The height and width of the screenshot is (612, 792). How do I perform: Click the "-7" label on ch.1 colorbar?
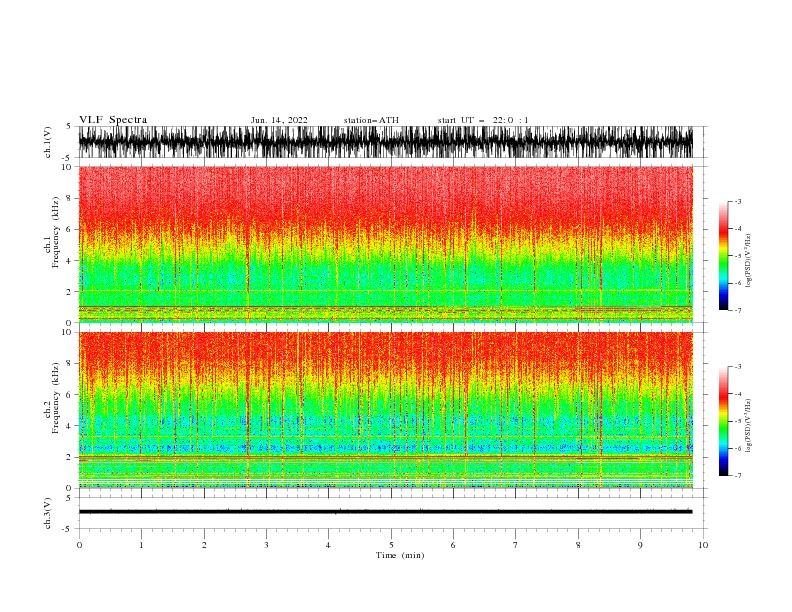[x=738, y=310]
